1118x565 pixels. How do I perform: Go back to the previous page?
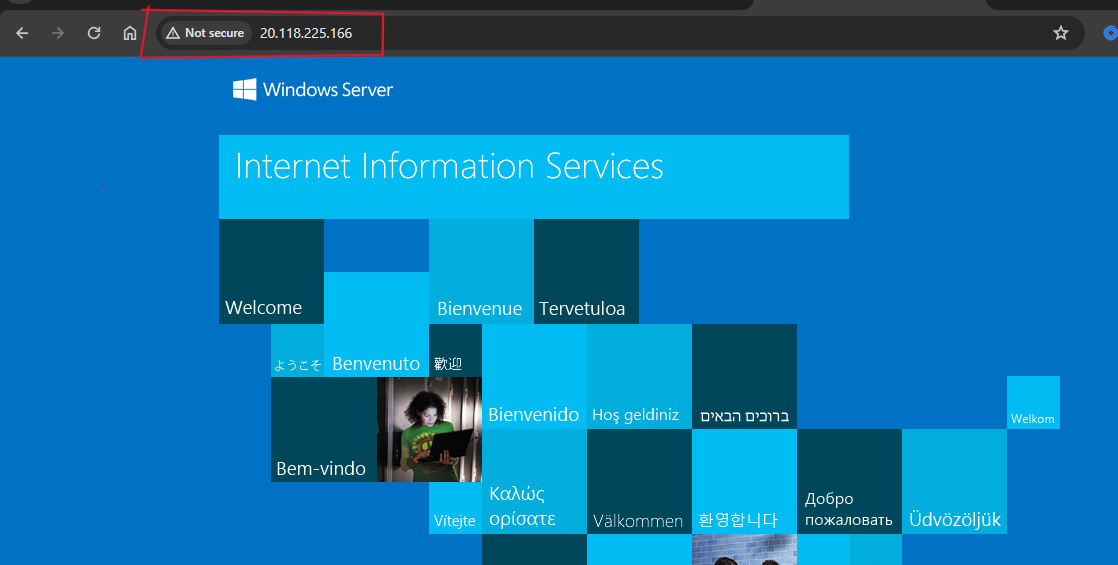pos(22,33)
